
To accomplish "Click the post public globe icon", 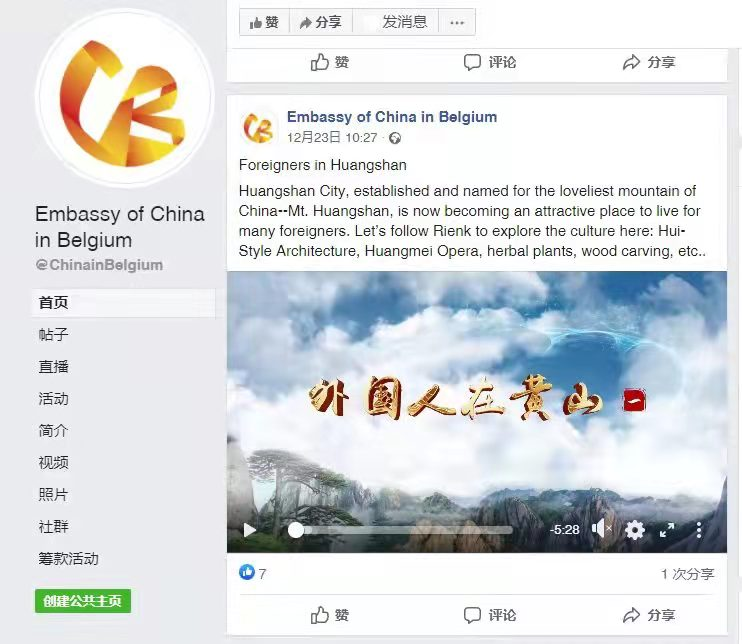I will (395, 138).
